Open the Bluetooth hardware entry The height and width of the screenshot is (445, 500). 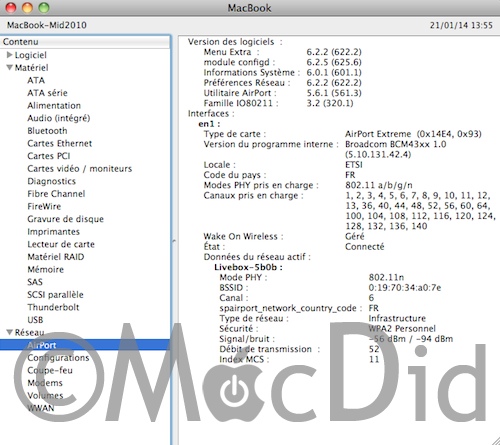coord(47,131)
